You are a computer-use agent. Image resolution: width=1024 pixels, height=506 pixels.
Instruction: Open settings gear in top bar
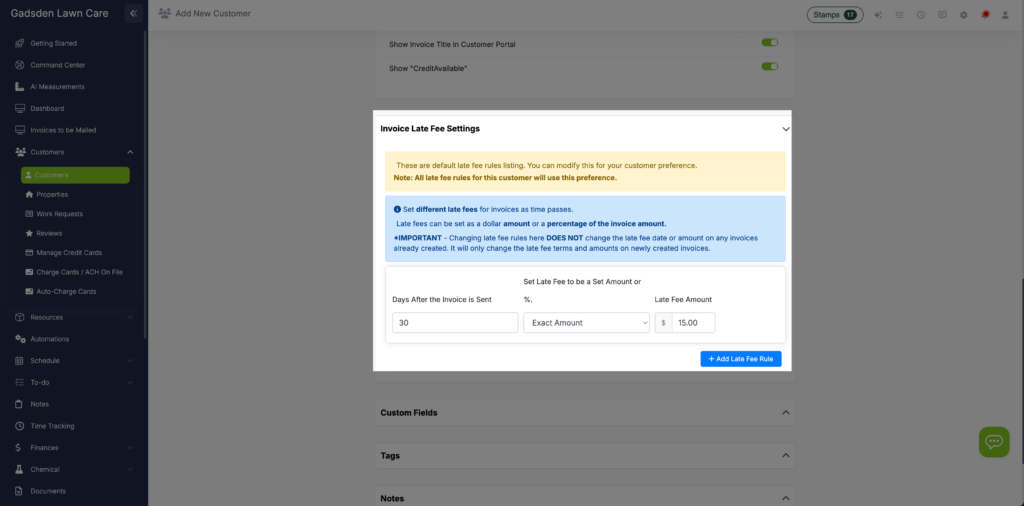pyautogui.click(x=963, y=15)
